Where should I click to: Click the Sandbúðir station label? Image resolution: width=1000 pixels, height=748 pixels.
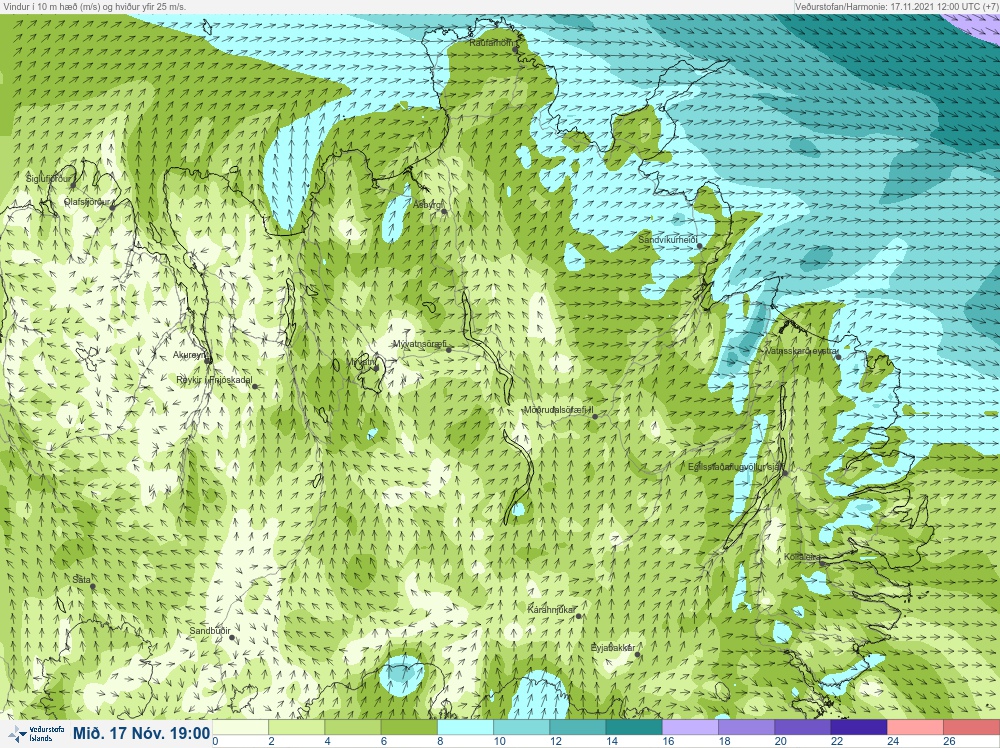point(210,631)
